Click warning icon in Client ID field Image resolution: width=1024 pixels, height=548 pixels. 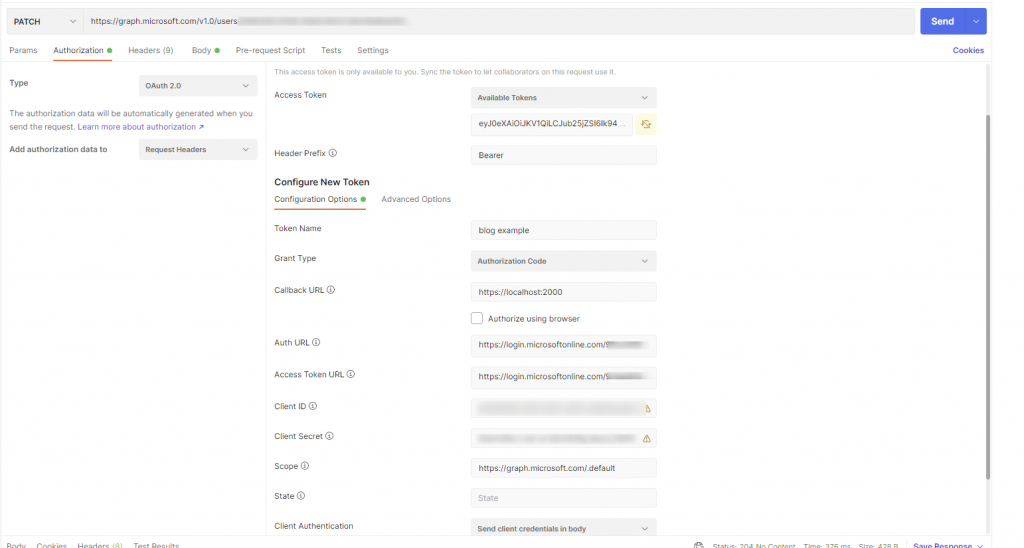point(647,409)
